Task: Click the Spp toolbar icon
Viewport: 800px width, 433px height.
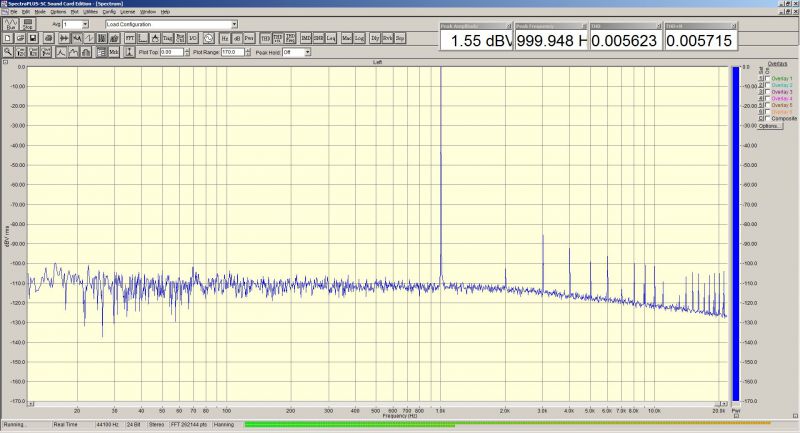Action: click(x=400, y=38)
